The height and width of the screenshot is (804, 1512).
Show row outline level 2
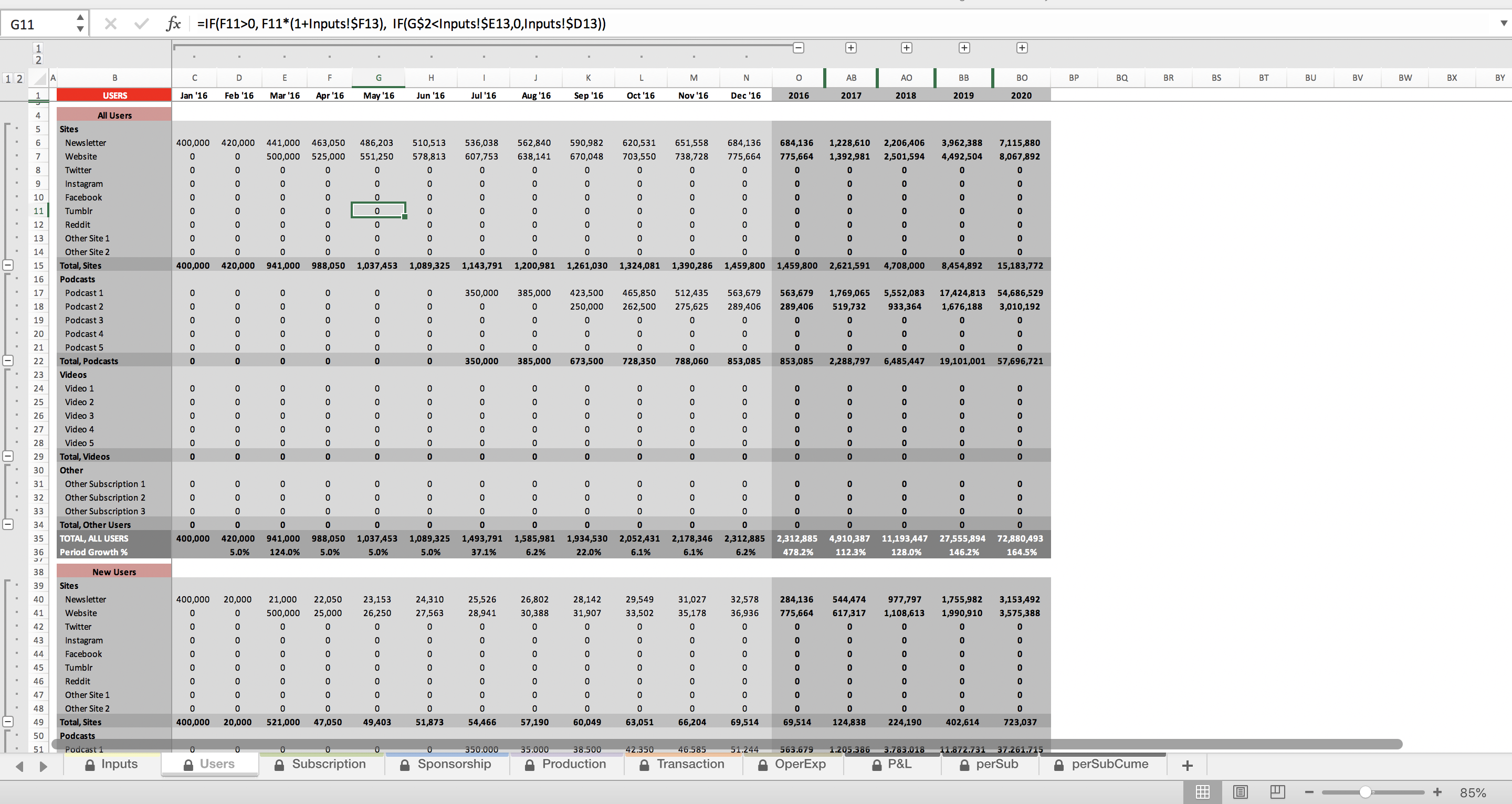click(19, 78)
